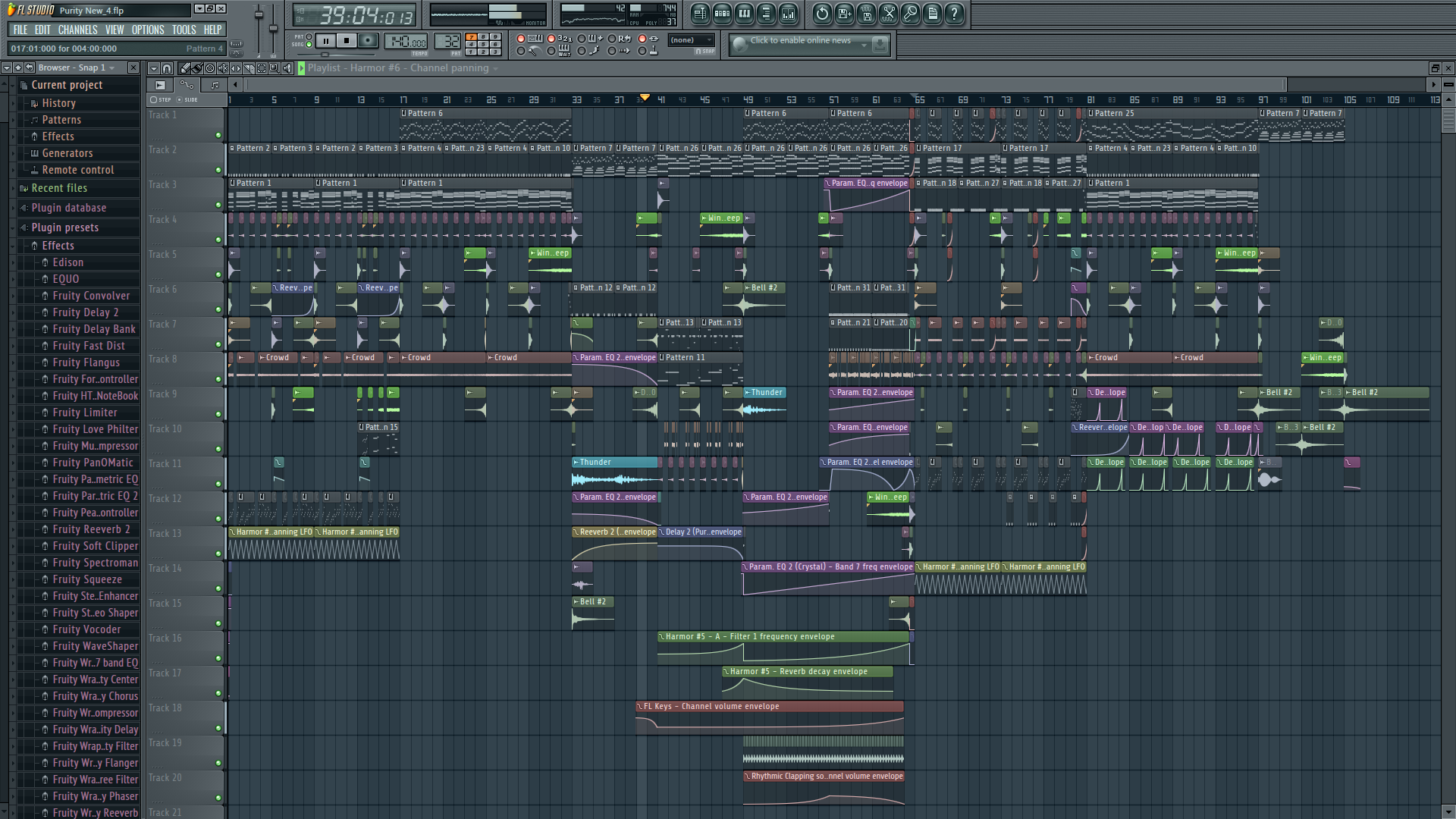This screenshot has width=1456, height=819.
Task: Open the playlist title dropdown arrow
Action: pyautogui.click(x=495, y=68)
